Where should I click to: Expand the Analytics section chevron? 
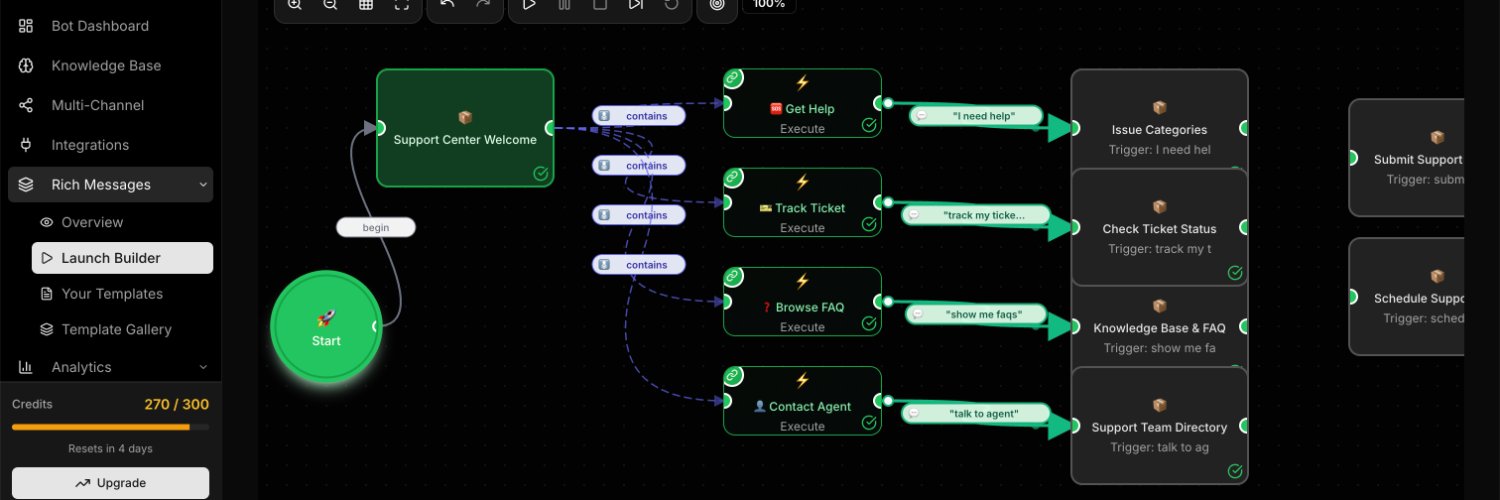pyautogui.click(x=203, y=367)
